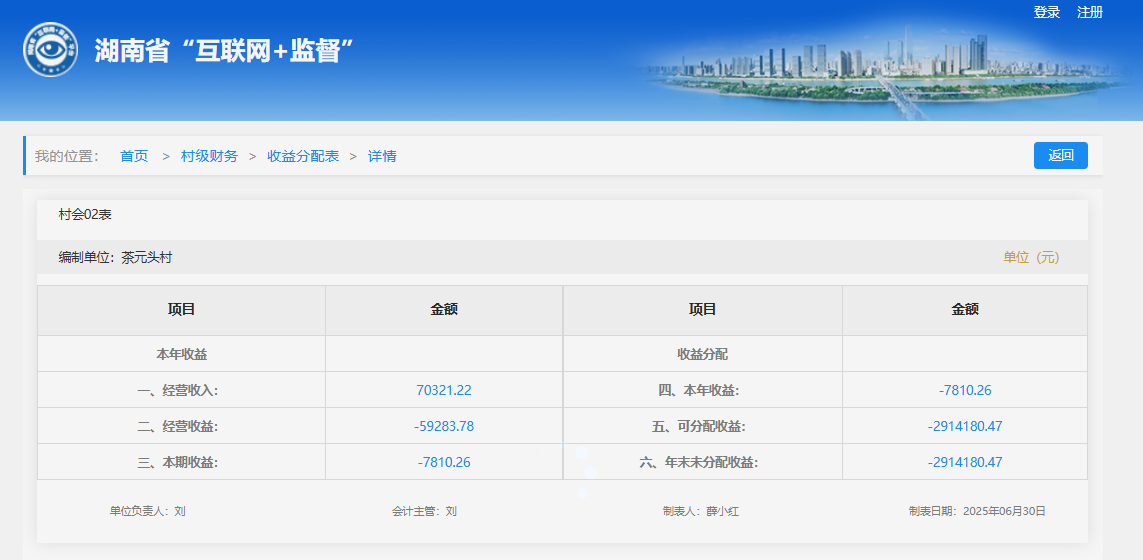Click the 本年收益 section cell
The height and width of the screenshot is (560, 1143).
coord(182,354)
